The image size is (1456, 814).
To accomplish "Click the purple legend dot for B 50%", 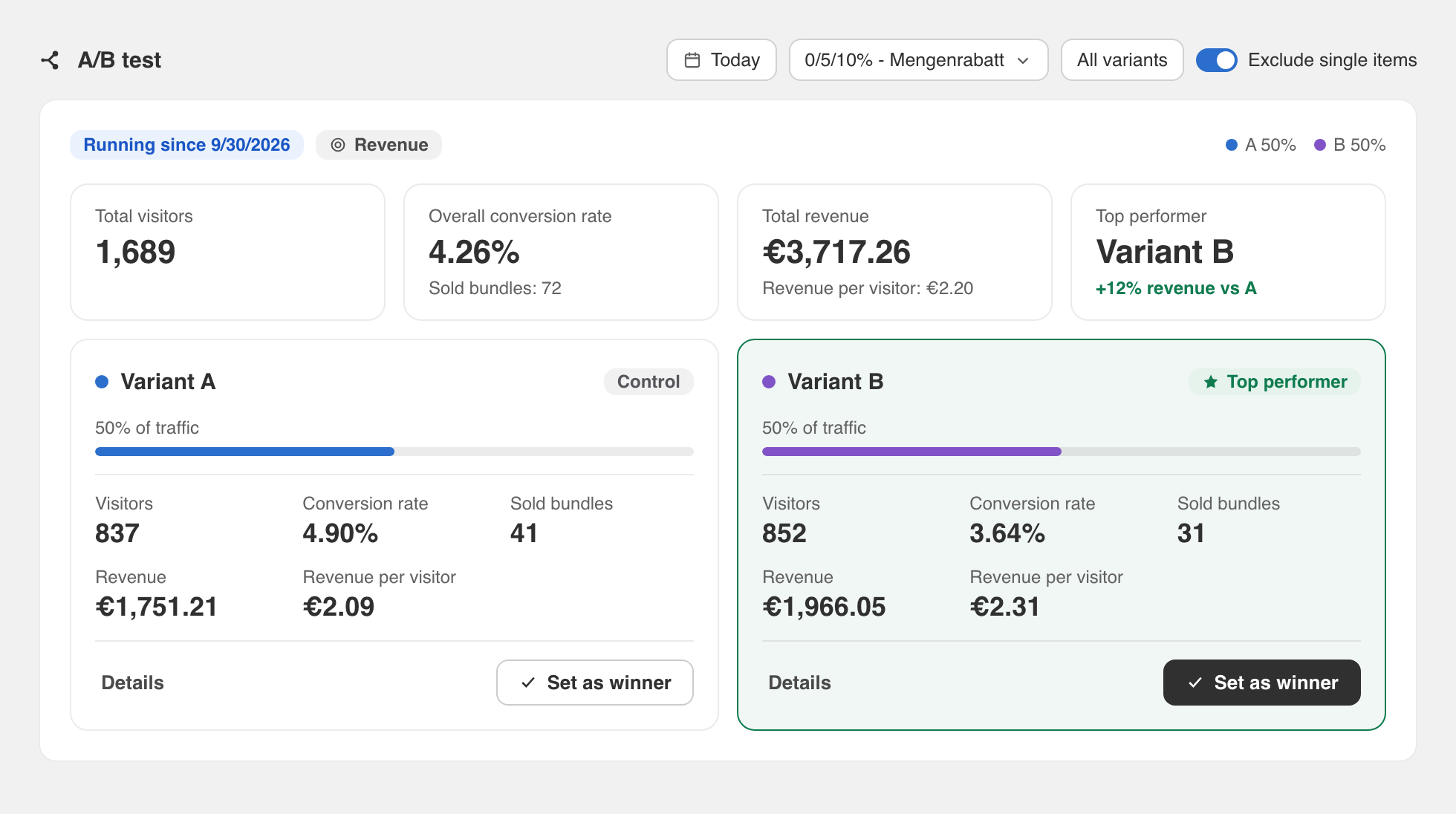I will pyautogui.click(x=1320, y=145).
